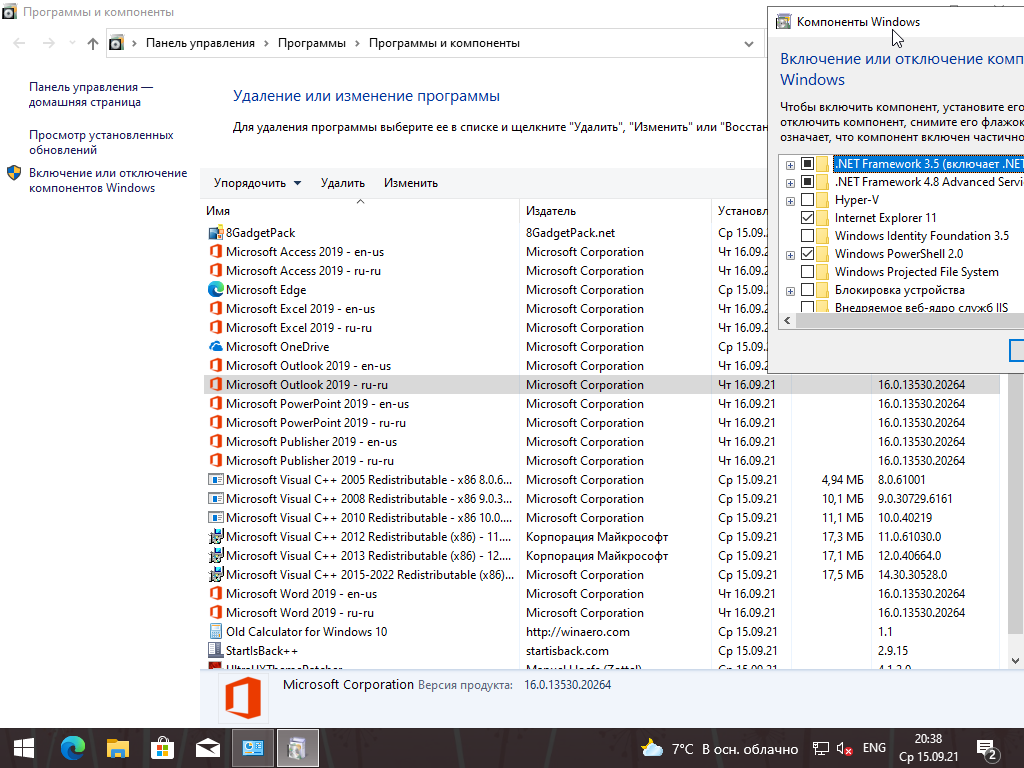1024x768 pixels.
Task: Open the notification center icon
Action: coord(986,748)
